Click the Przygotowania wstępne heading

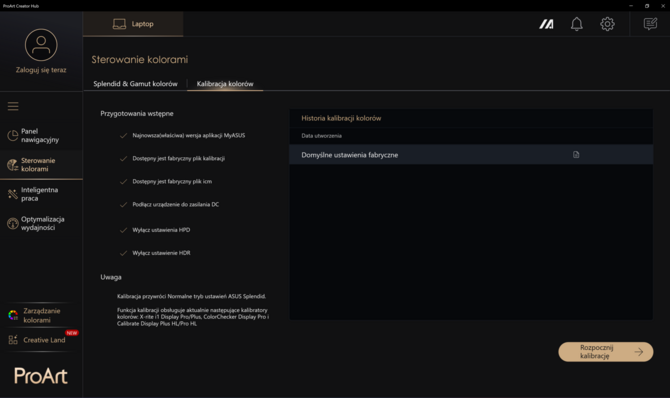[x=137, y=114]
